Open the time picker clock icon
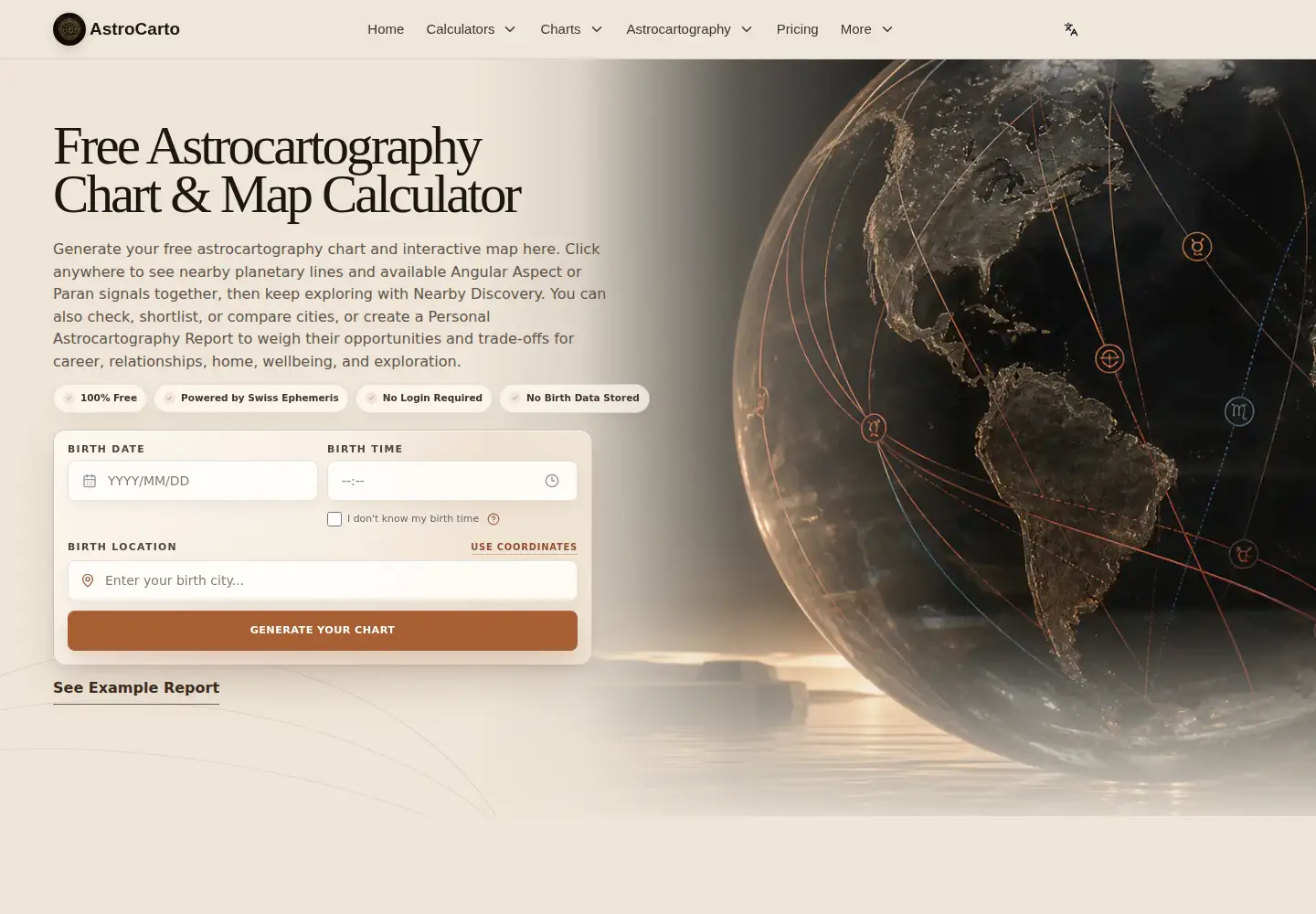 [x=552, y=481]
